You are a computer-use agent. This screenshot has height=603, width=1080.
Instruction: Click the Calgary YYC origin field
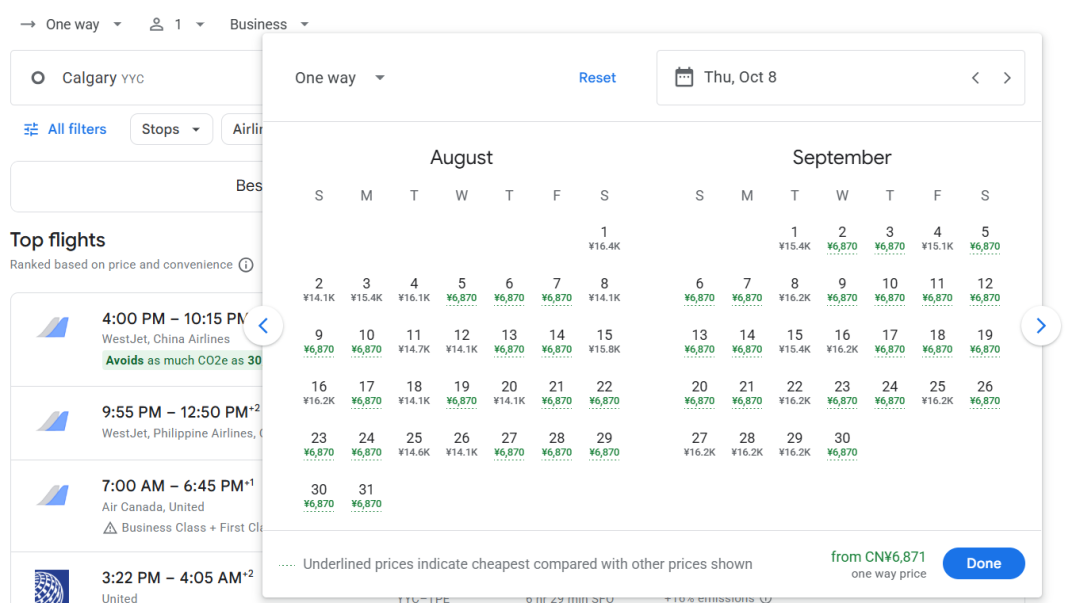(x=136, y=78)
